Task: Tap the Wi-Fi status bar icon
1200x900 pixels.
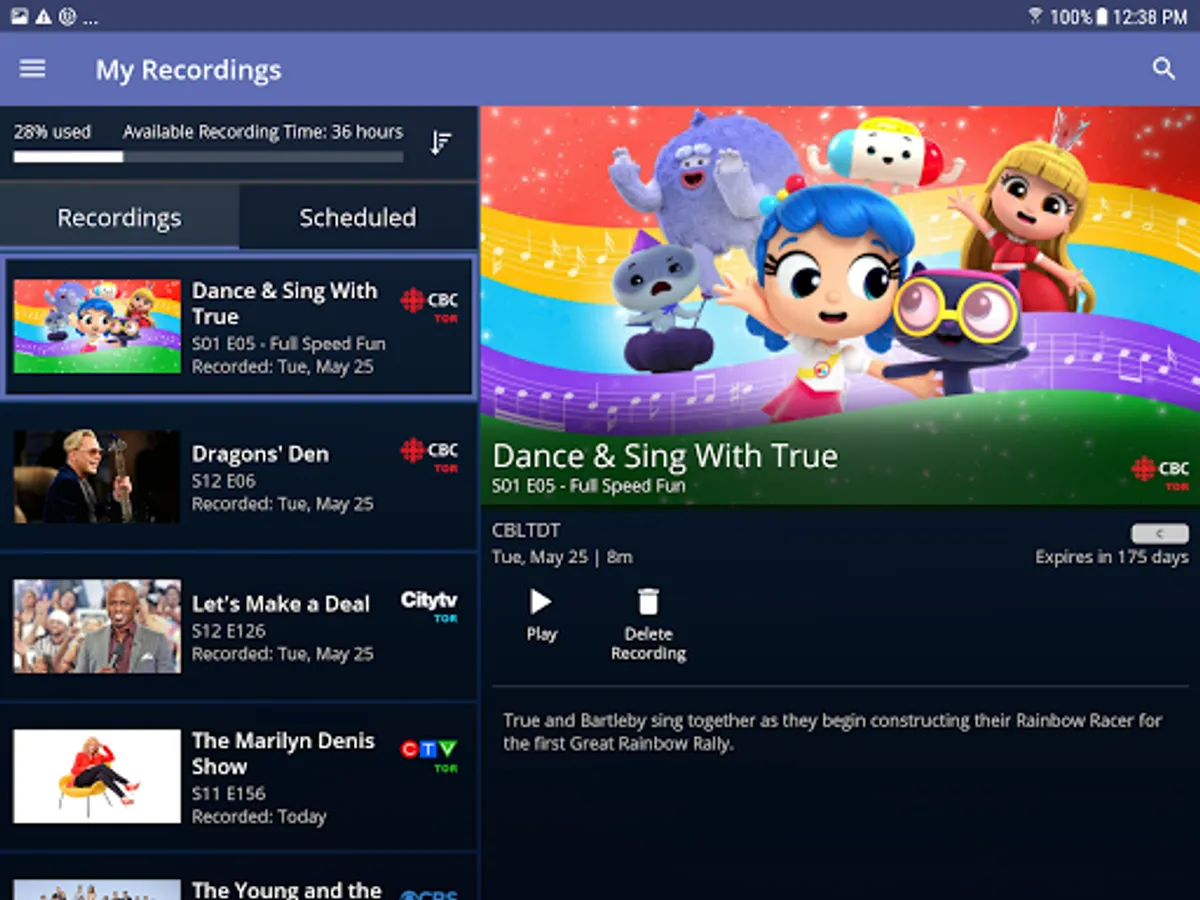Action: [1035, 16]
